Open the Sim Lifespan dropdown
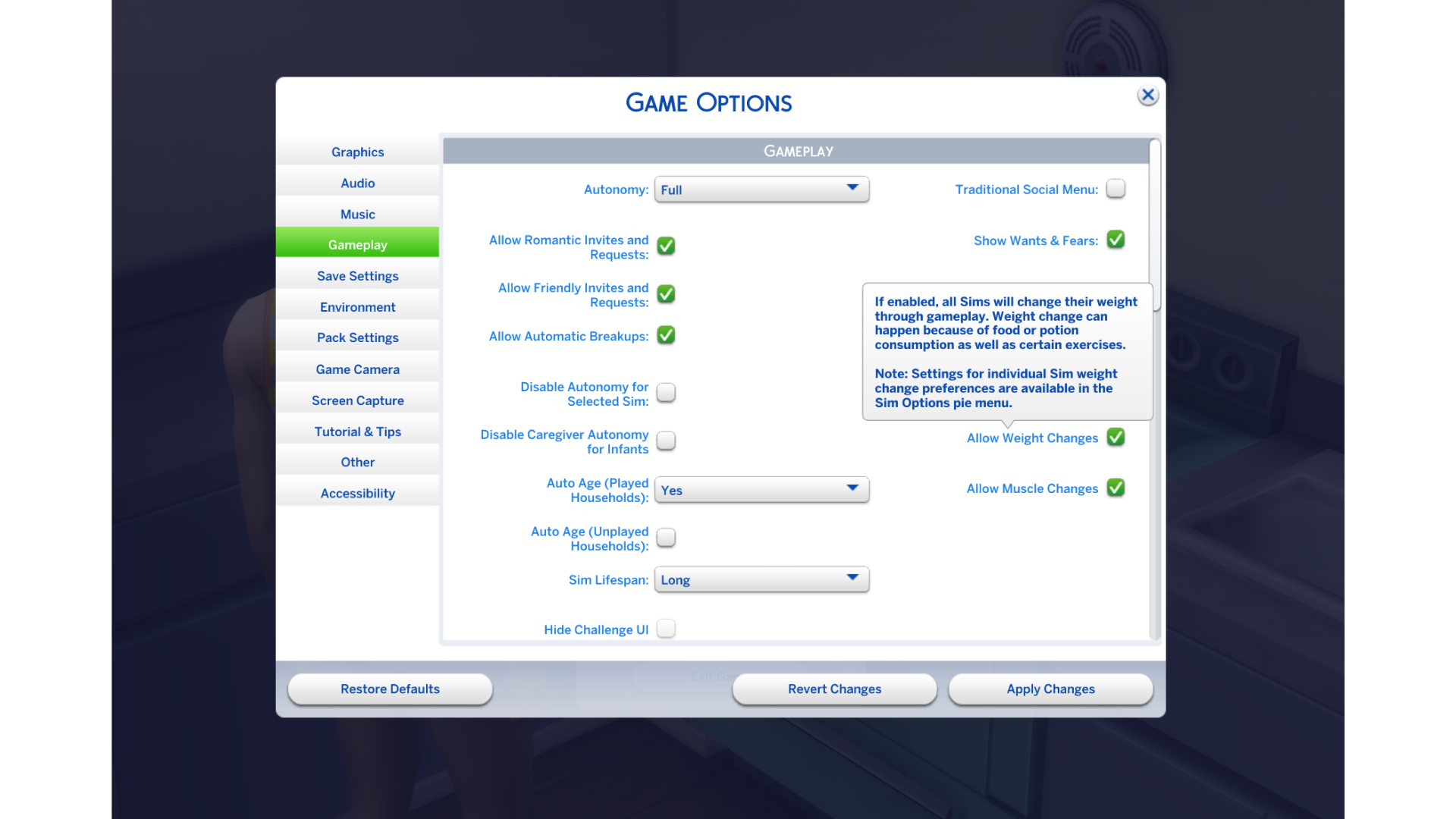Screen dimensions: 1456x819 coord(761,579)
